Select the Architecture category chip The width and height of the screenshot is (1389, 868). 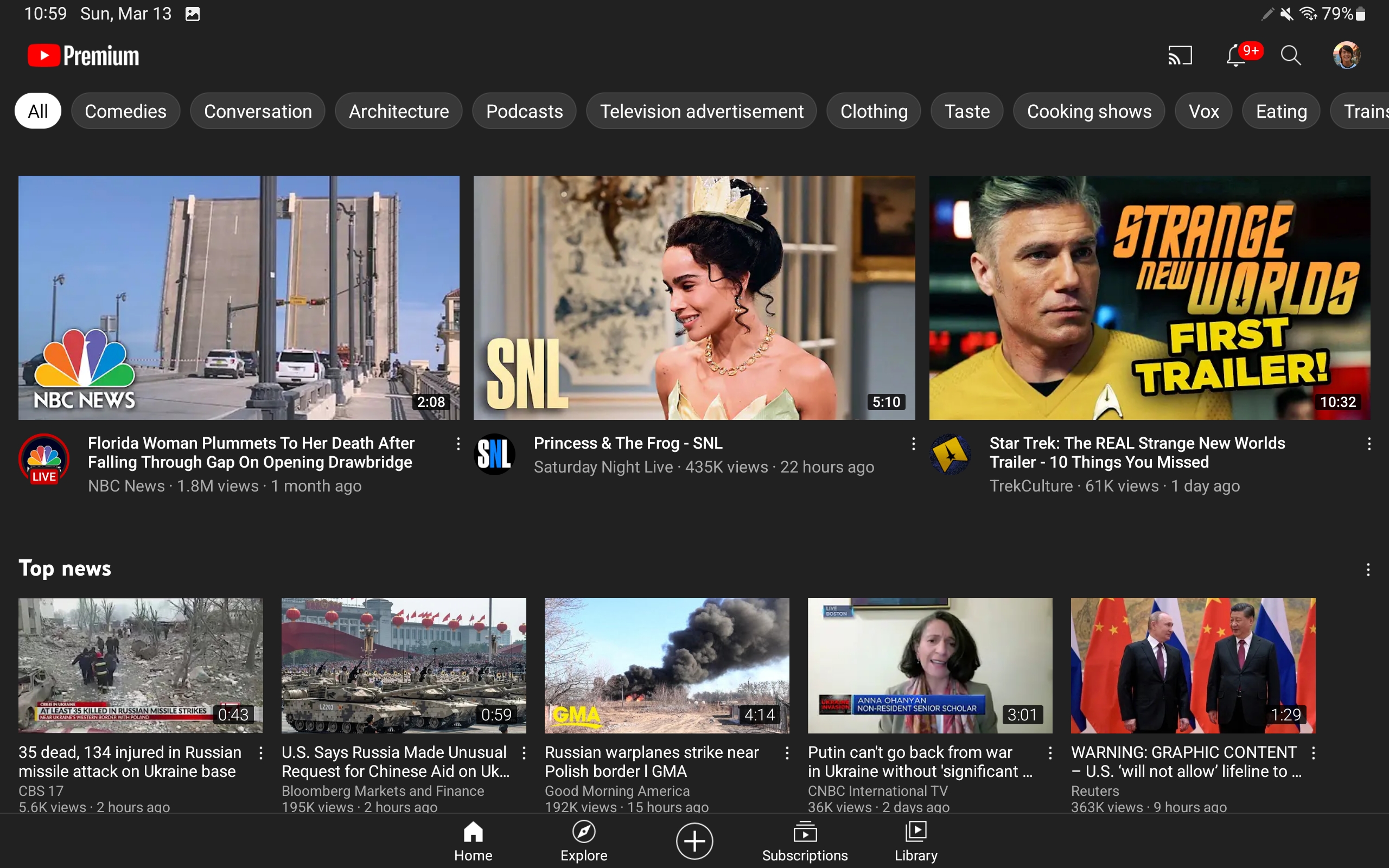coord(398,111)
